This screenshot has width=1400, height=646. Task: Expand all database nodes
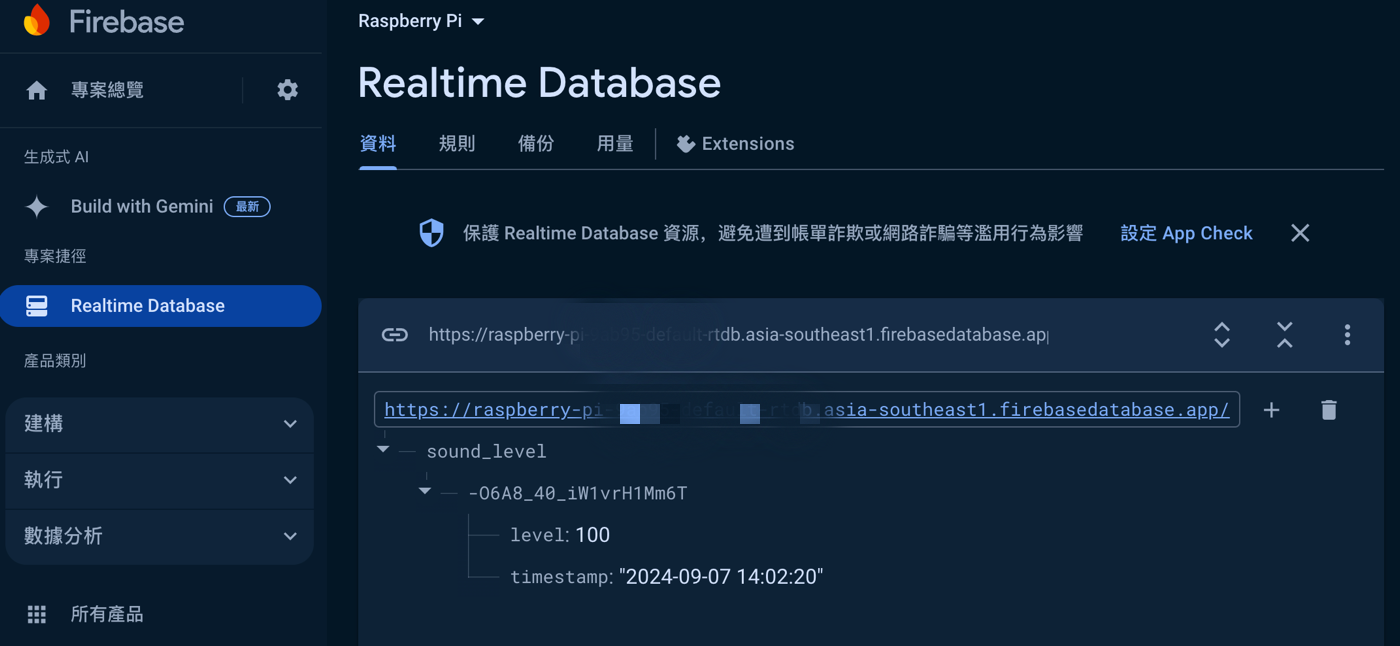(x=1222, y=334)
